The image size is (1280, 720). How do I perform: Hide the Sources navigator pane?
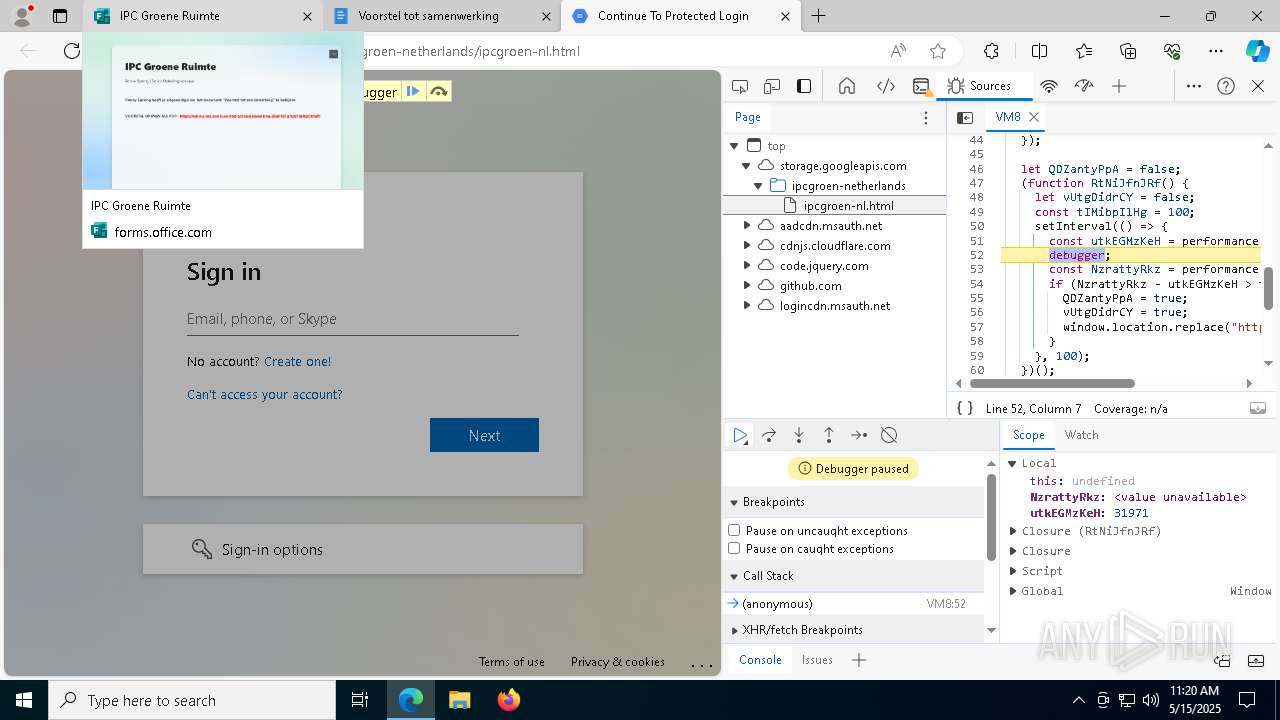[x=965, y=118]
